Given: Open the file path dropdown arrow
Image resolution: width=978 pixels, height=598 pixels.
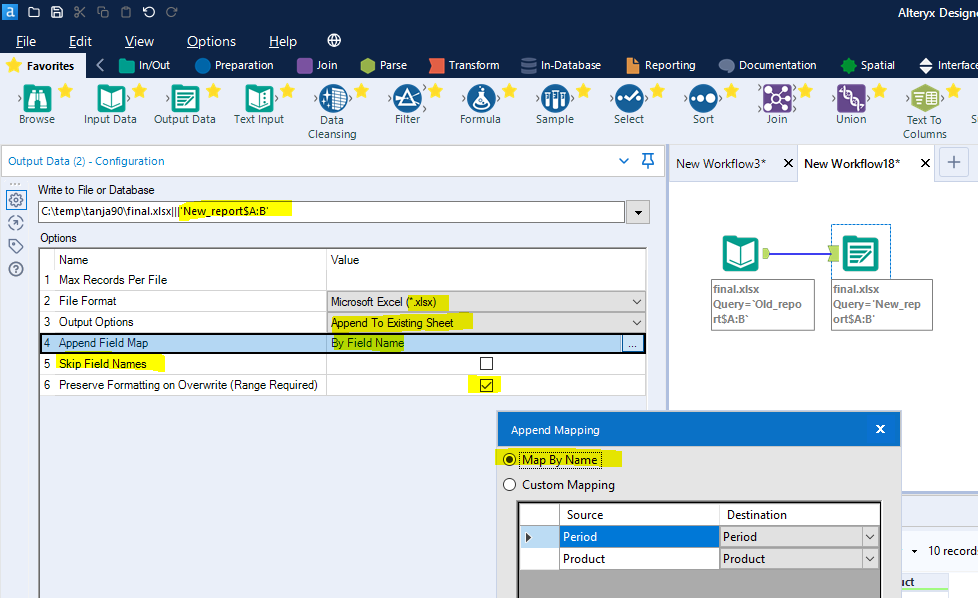Looking at the screenshot, I should (x=638, y=212).
